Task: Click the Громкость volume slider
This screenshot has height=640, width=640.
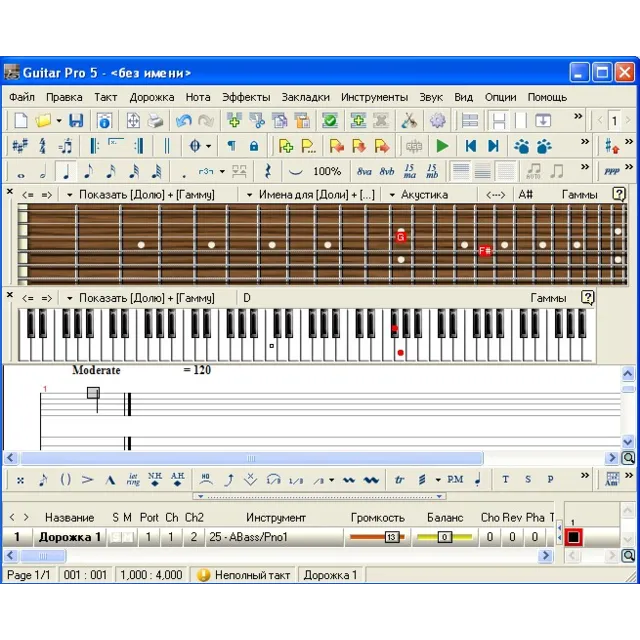Action: pos(377,537)
